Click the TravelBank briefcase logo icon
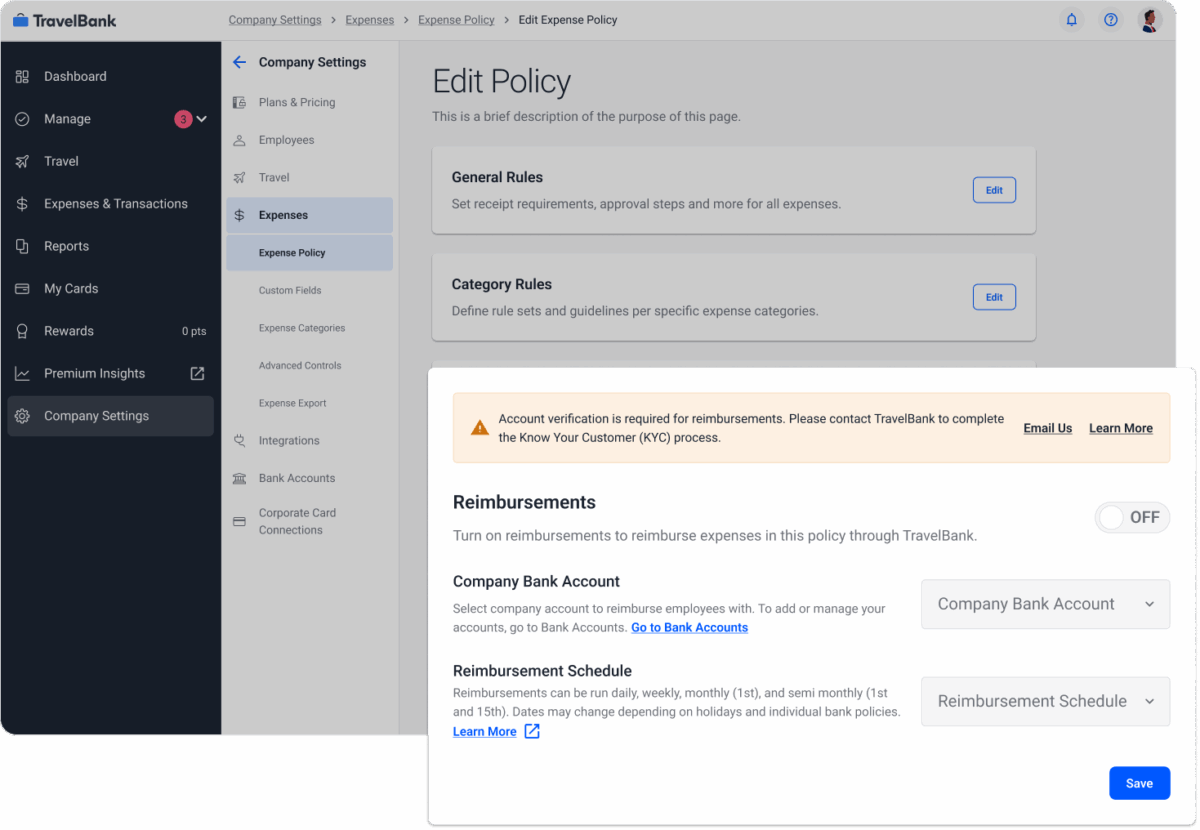Image resolution: width=1200 pixels, height=830 pixels. click(x=20, y=20)
